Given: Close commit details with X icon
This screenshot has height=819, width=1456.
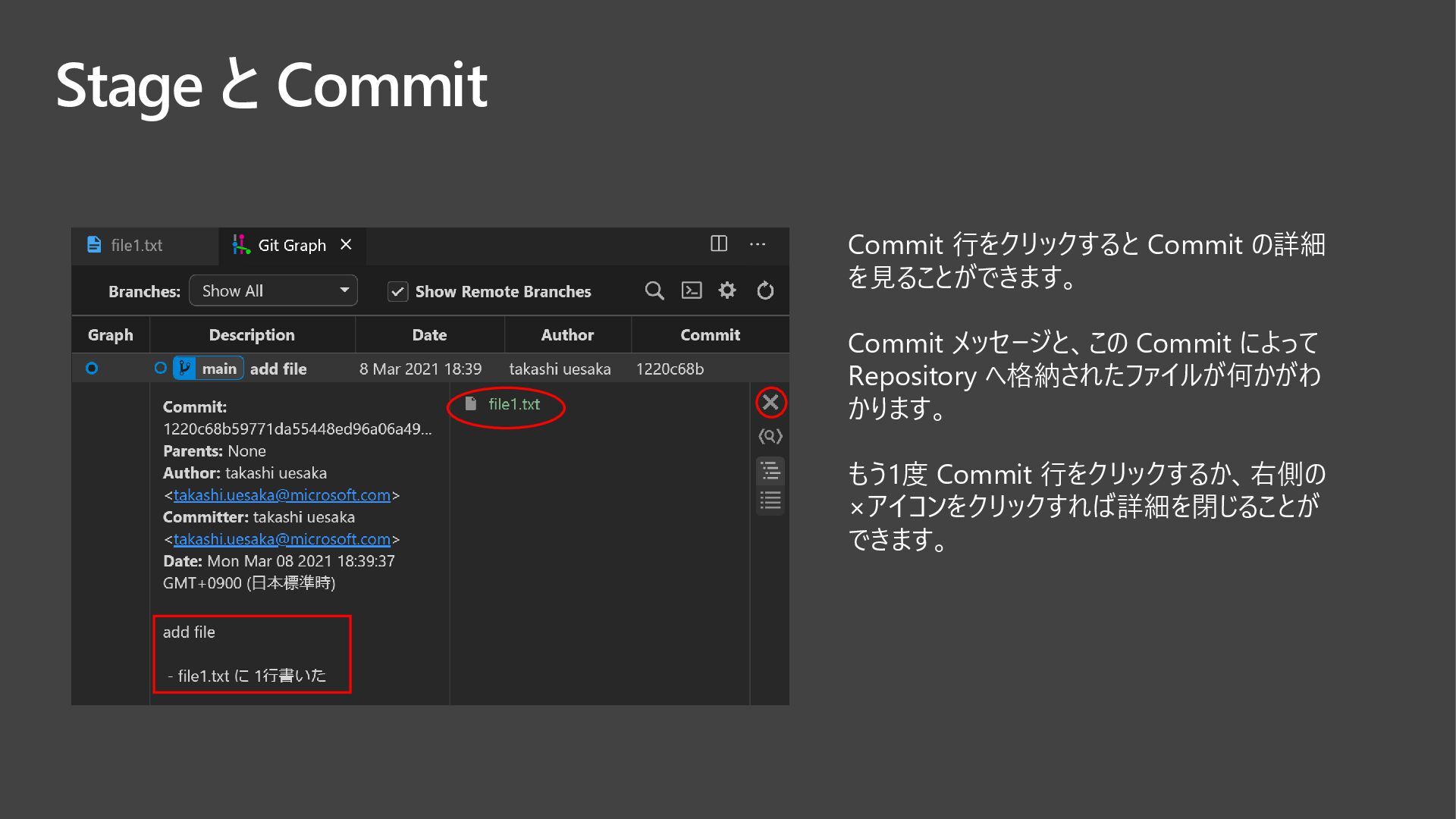Looking at the screenshot, I should (x=770, y=402).
